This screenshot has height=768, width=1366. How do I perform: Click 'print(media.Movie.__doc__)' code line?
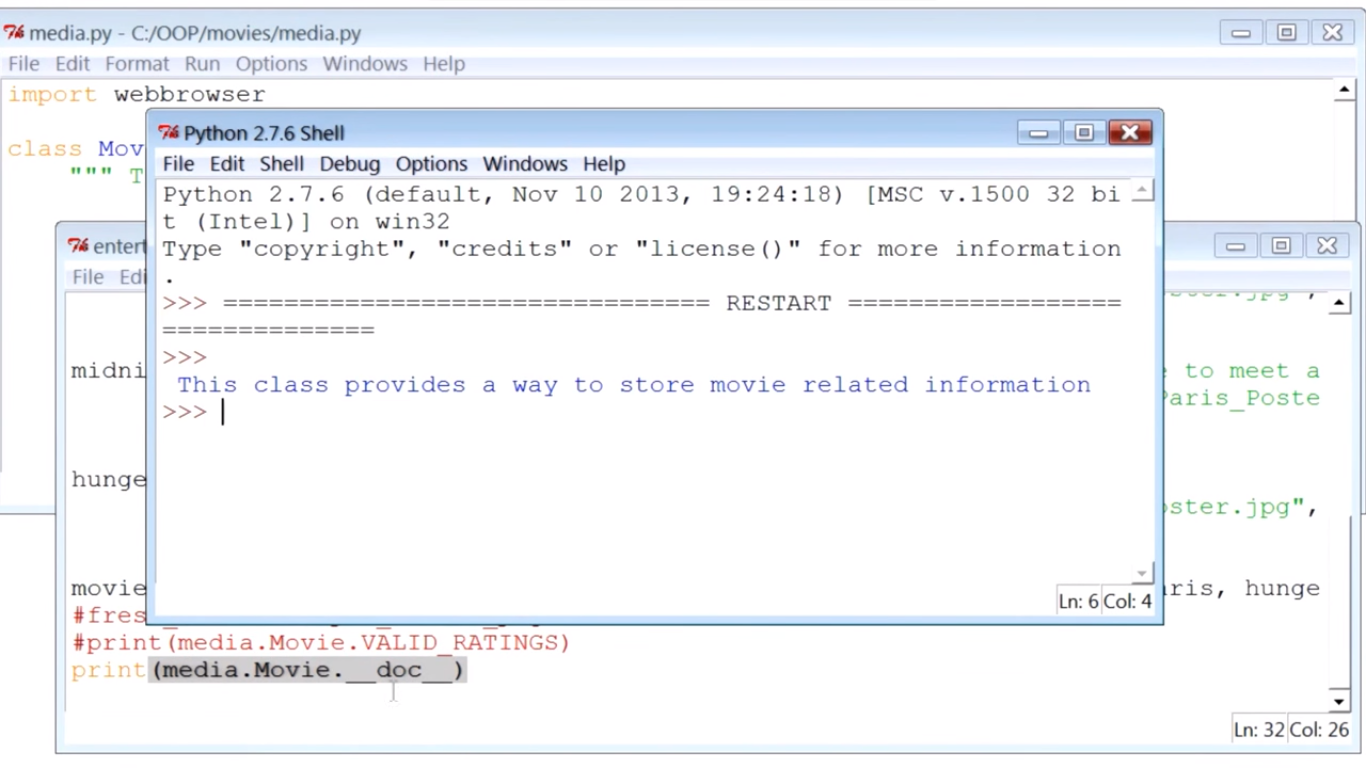(x=269, y=670)
